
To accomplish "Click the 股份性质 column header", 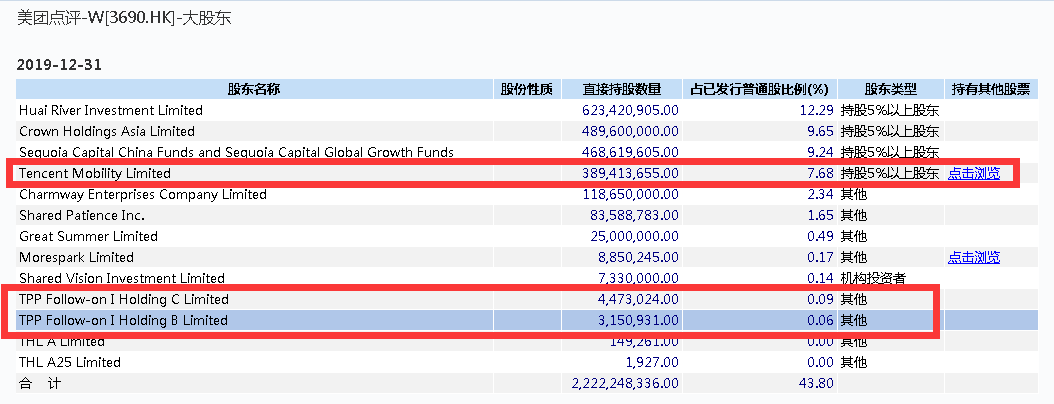I will pos(526,89).
